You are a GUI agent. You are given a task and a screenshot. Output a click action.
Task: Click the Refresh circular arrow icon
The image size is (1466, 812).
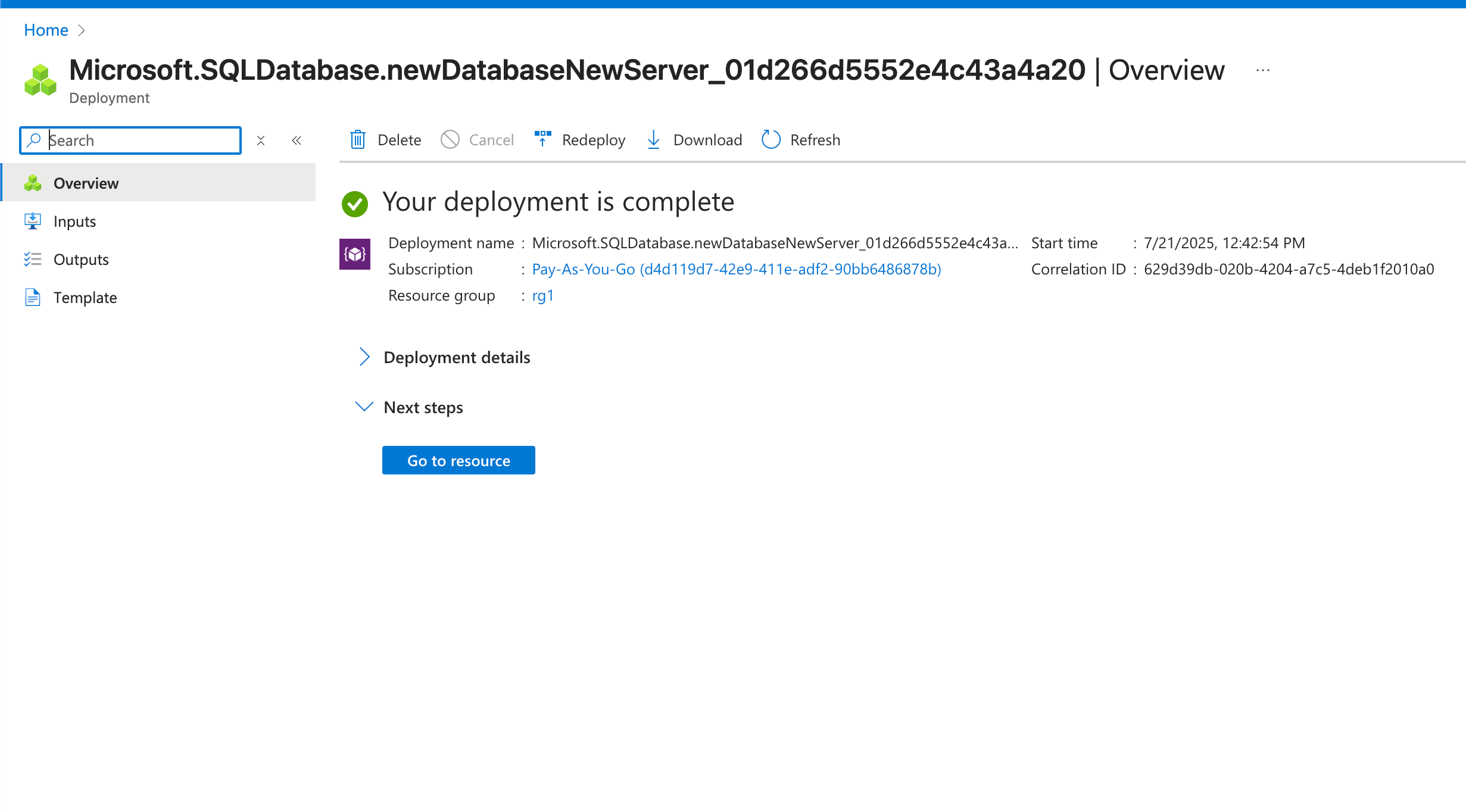[x=771, y=139]
